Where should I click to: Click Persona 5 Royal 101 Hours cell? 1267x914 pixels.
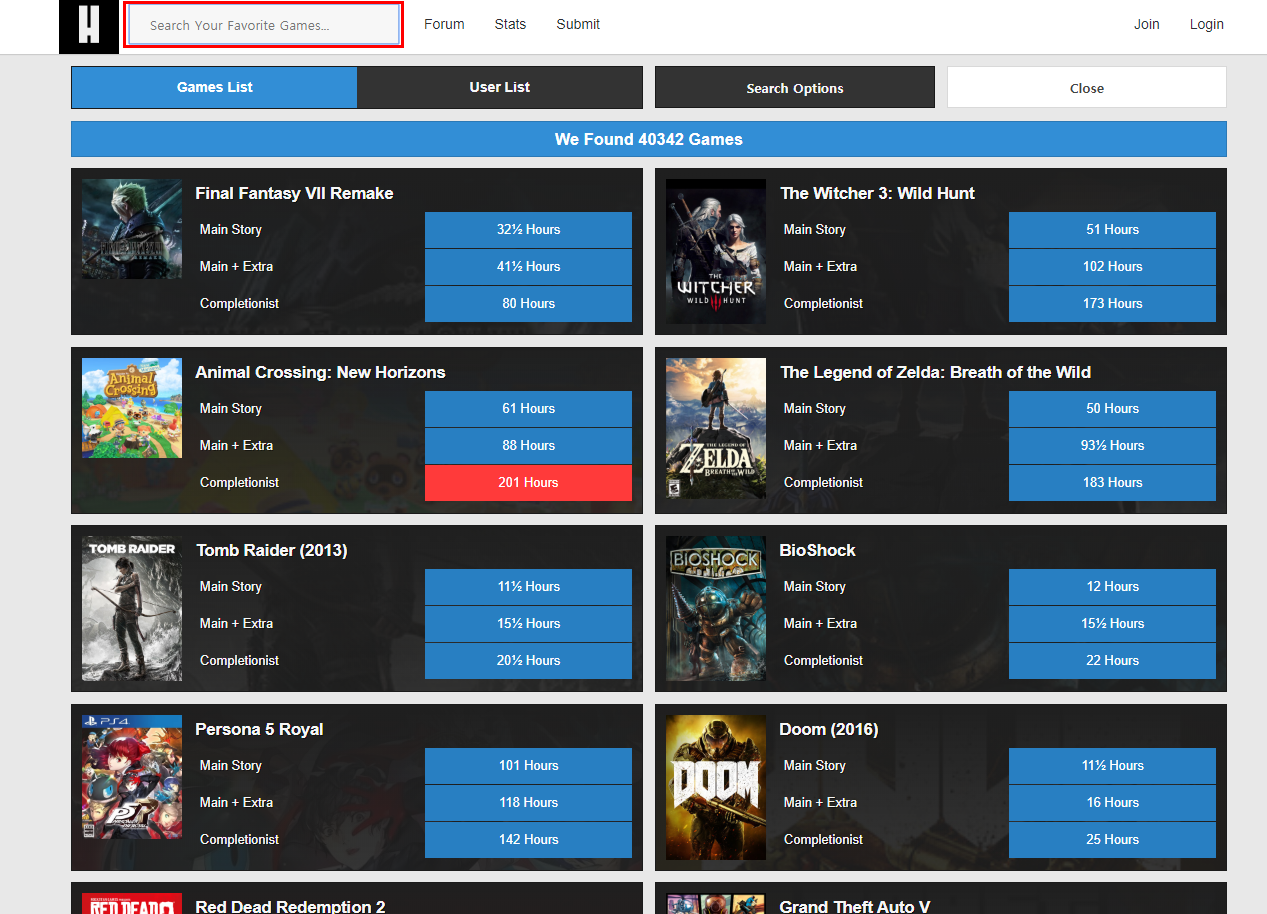click(528, 766)
